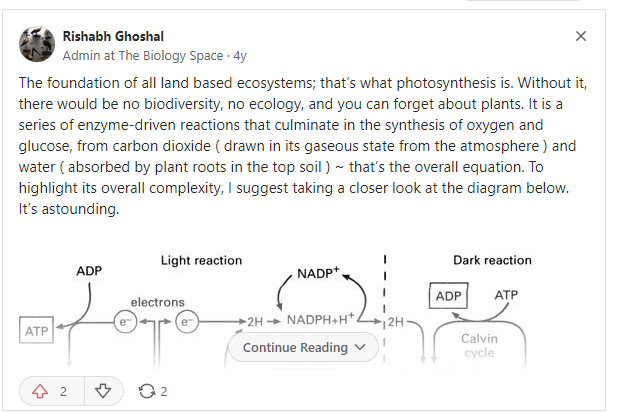The image size is (623, 412).
Task: Open The Biology Space link
Action: (x=162, y=54)
